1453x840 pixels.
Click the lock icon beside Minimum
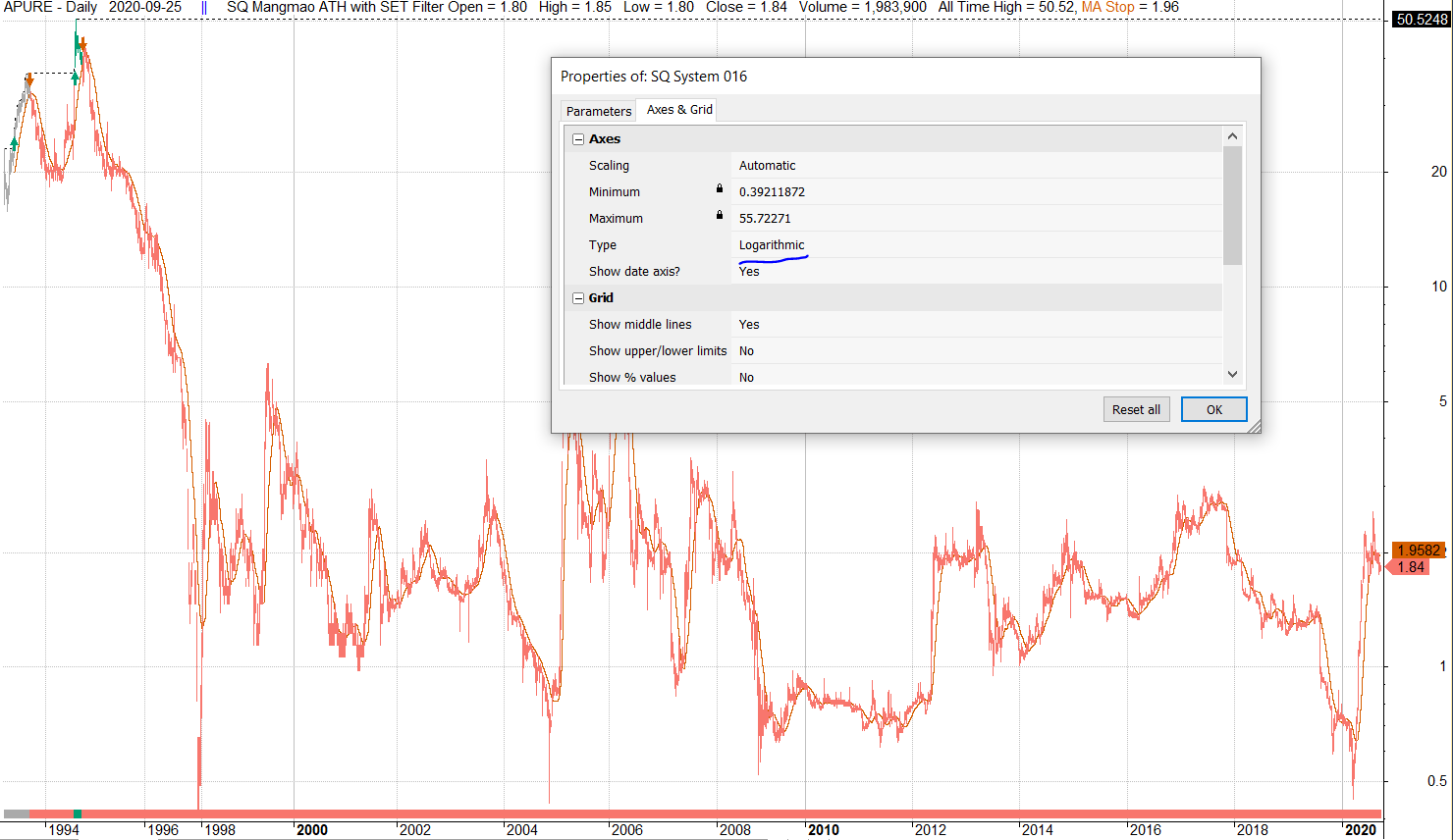(x=719, y=188)
